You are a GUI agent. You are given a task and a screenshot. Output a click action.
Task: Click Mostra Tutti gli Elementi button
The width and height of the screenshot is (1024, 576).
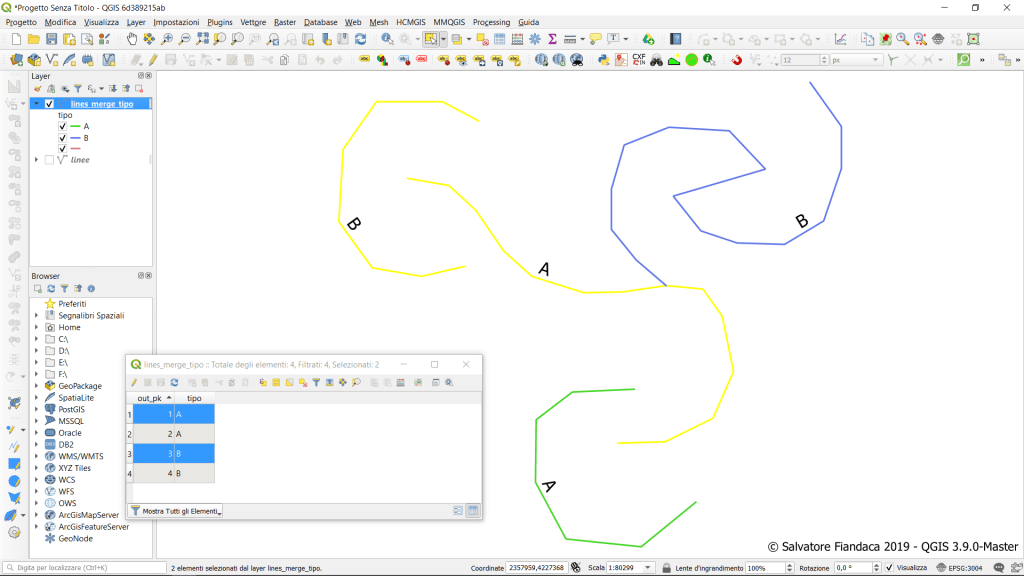point(177,511)
